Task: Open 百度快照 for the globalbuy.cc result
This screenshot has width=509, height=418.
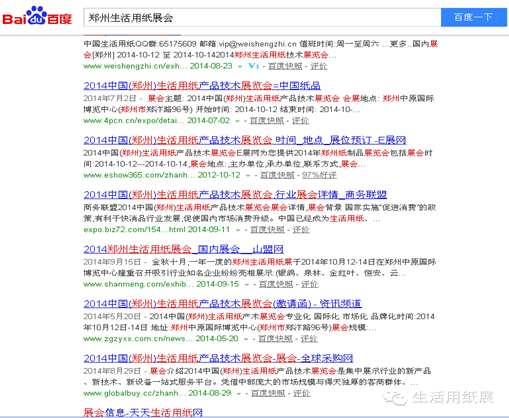Action: pos(268,393)
